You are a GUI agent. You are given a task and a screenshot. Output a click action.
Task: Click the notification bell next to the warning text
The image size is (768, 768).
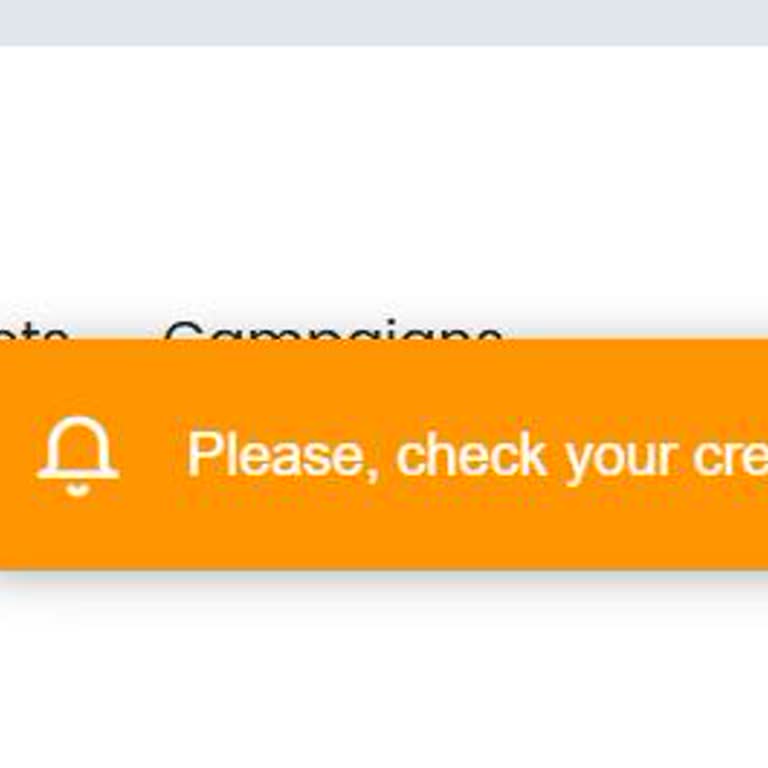pos(78,456)
